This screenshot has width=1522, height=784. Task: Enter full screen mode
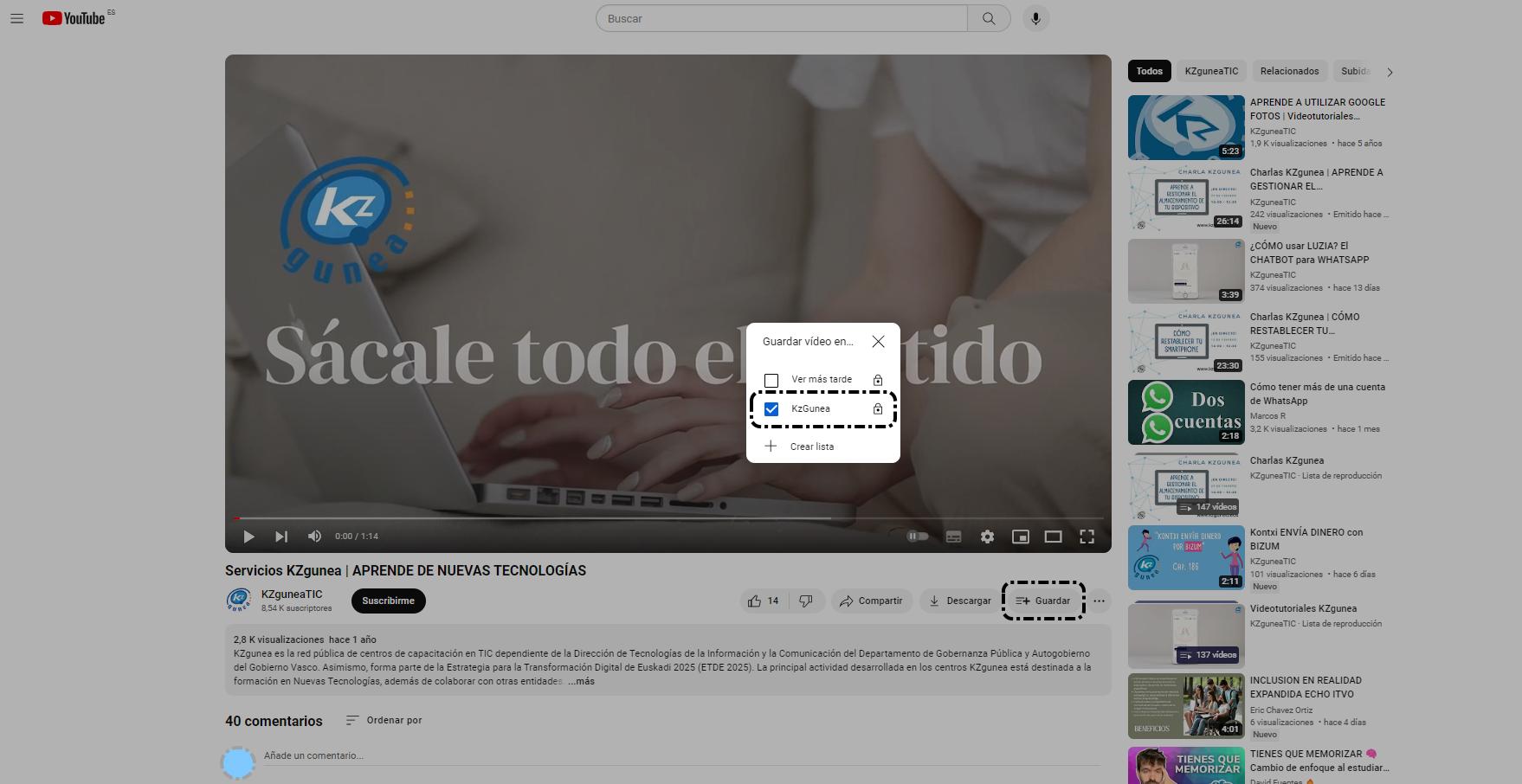pyautogui.click(x=1087, y=537)
